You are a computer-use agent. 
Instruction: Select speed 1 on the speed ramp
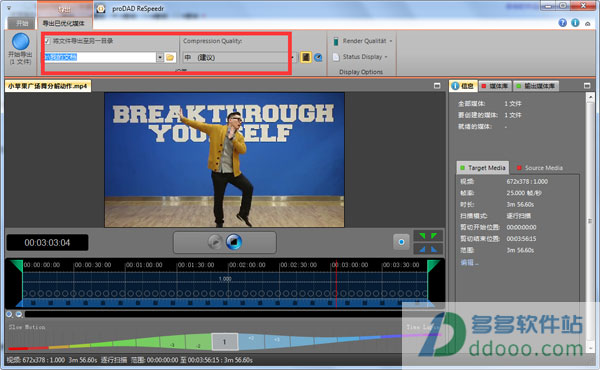point(225,342)
